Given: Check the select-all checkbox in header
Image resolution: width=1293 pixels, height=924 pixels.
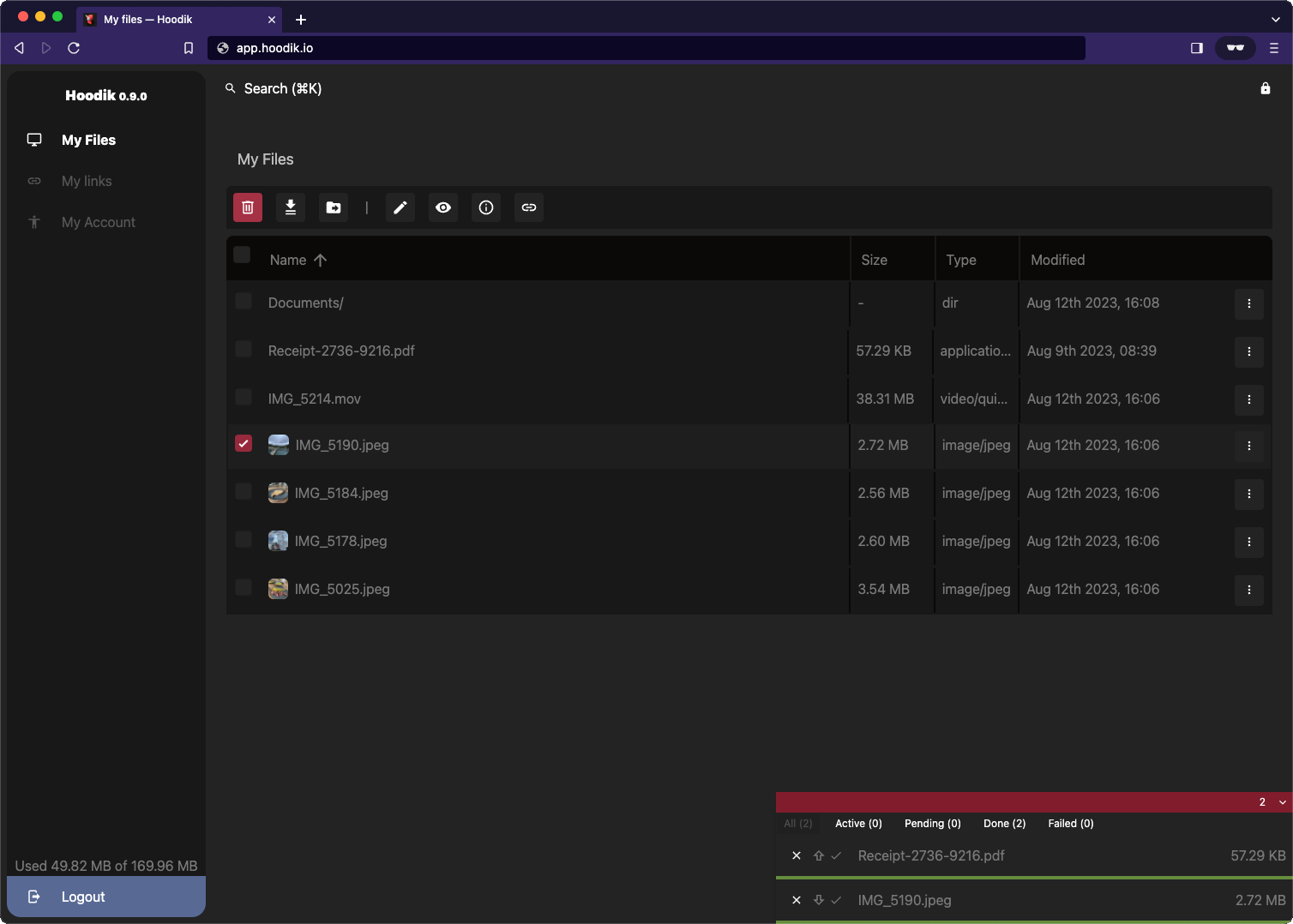Looking at the screenshot, I should pos(243,255).
